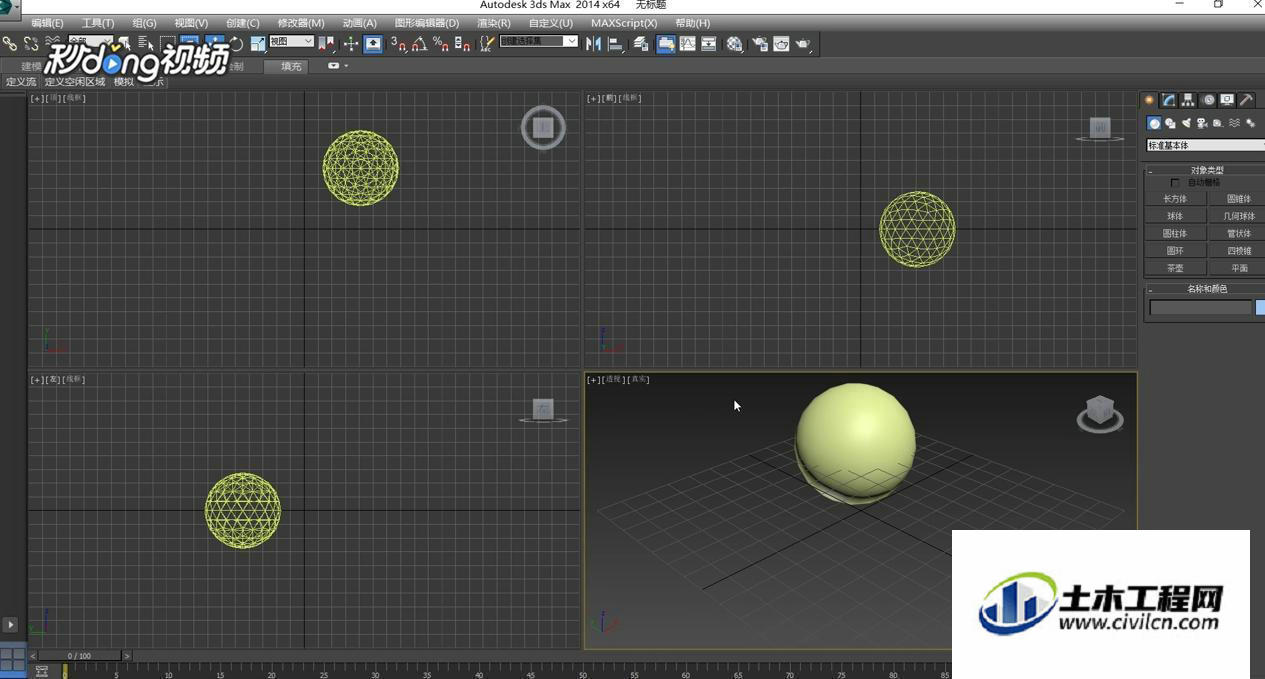The height and width of the screenshot is (679, 1265).
Task: Open Display command panel tab
Action: tap(1227, 100)
